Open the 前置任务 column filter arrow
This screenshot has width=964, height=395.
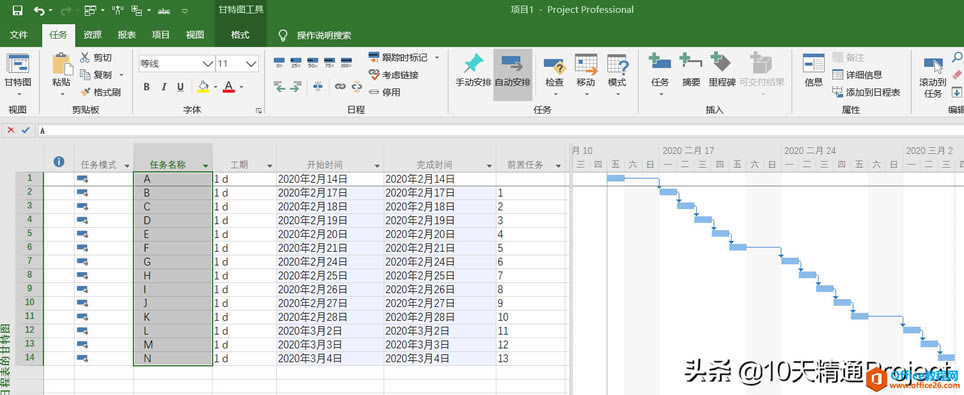(x=558, y=166)
